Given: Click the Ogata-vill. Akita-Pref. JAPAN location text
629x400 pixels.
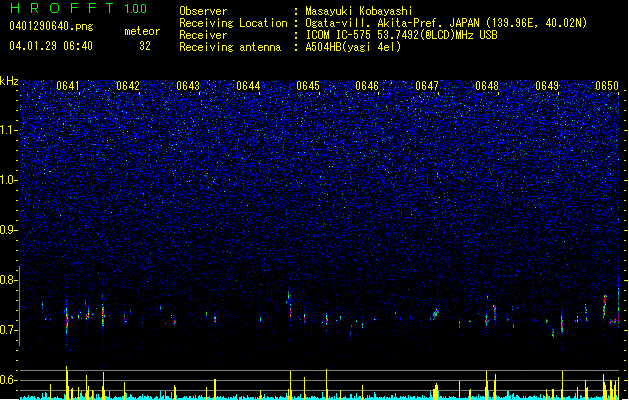Looking at the screenshot, I should click(446, 23).
